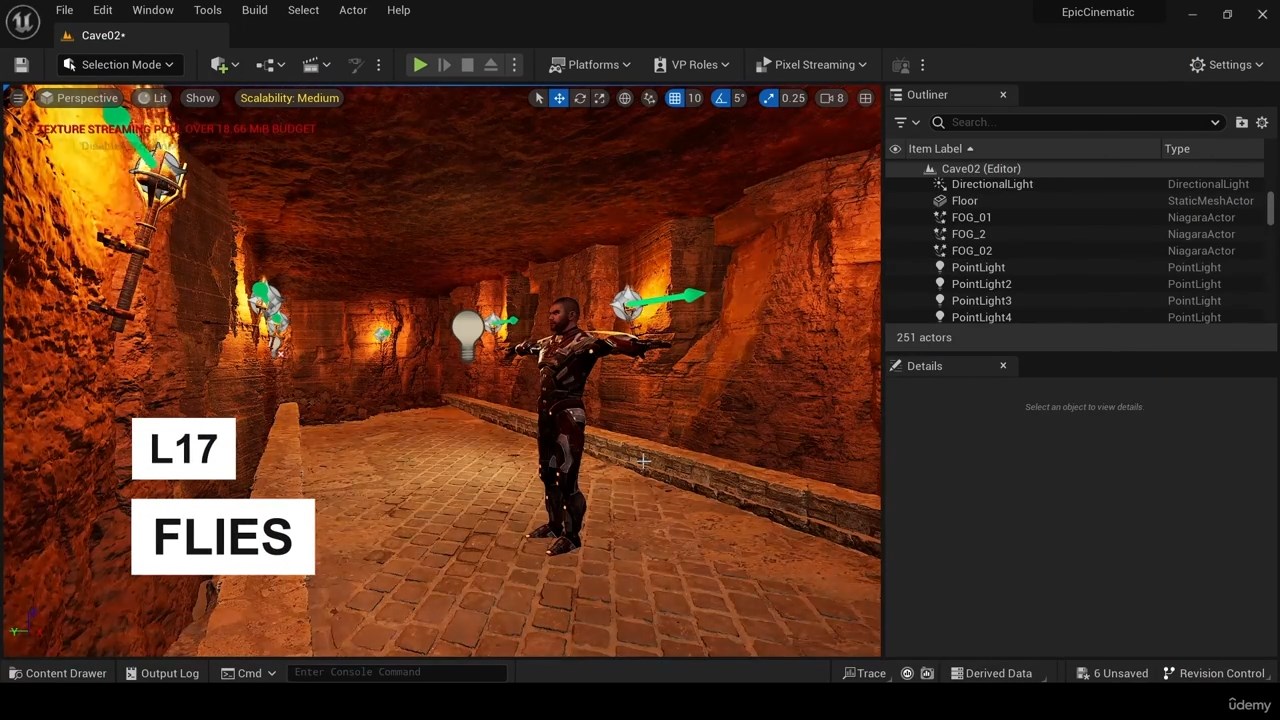1280x720 pixels.
Task: Toggle rotation angle snapping icon
Action: 721,98
